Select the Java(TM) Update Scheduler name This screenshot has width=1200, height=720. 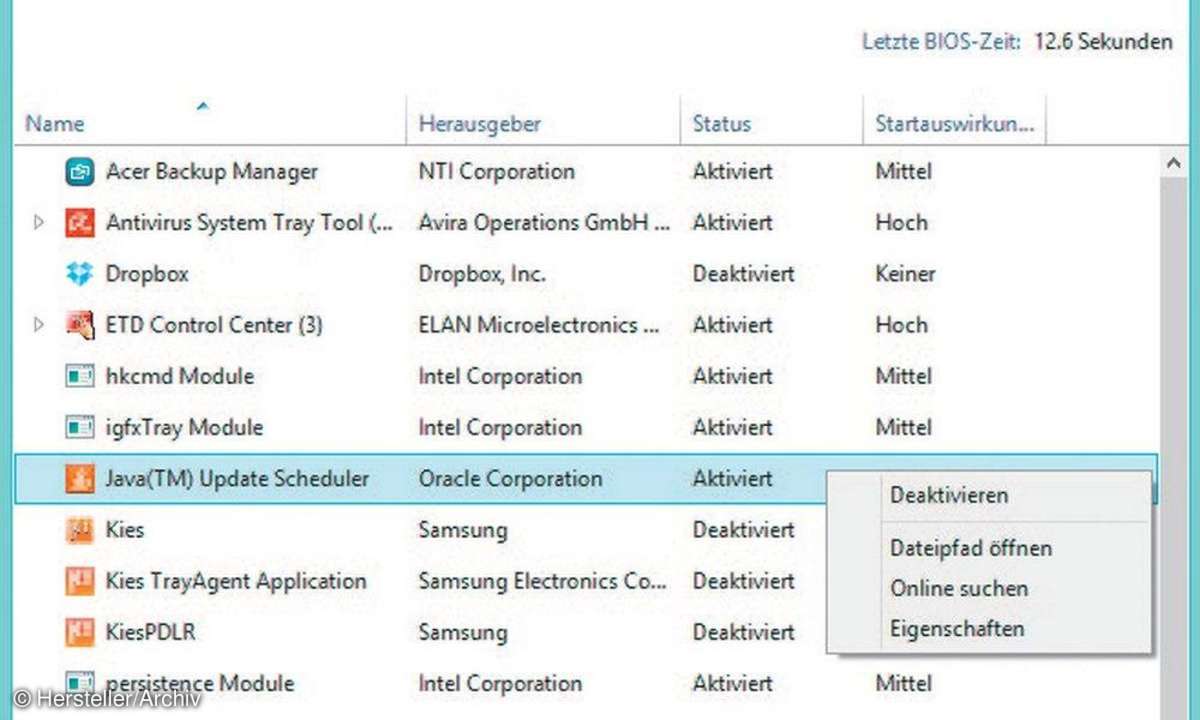pyautogui.click(x=237, y=479)
